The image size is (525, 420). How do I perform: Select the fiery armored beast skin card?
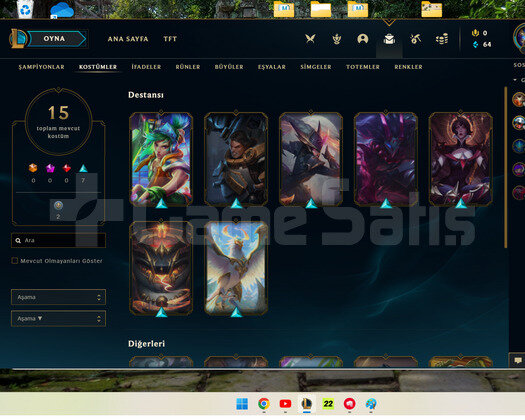tap(161, 268)
